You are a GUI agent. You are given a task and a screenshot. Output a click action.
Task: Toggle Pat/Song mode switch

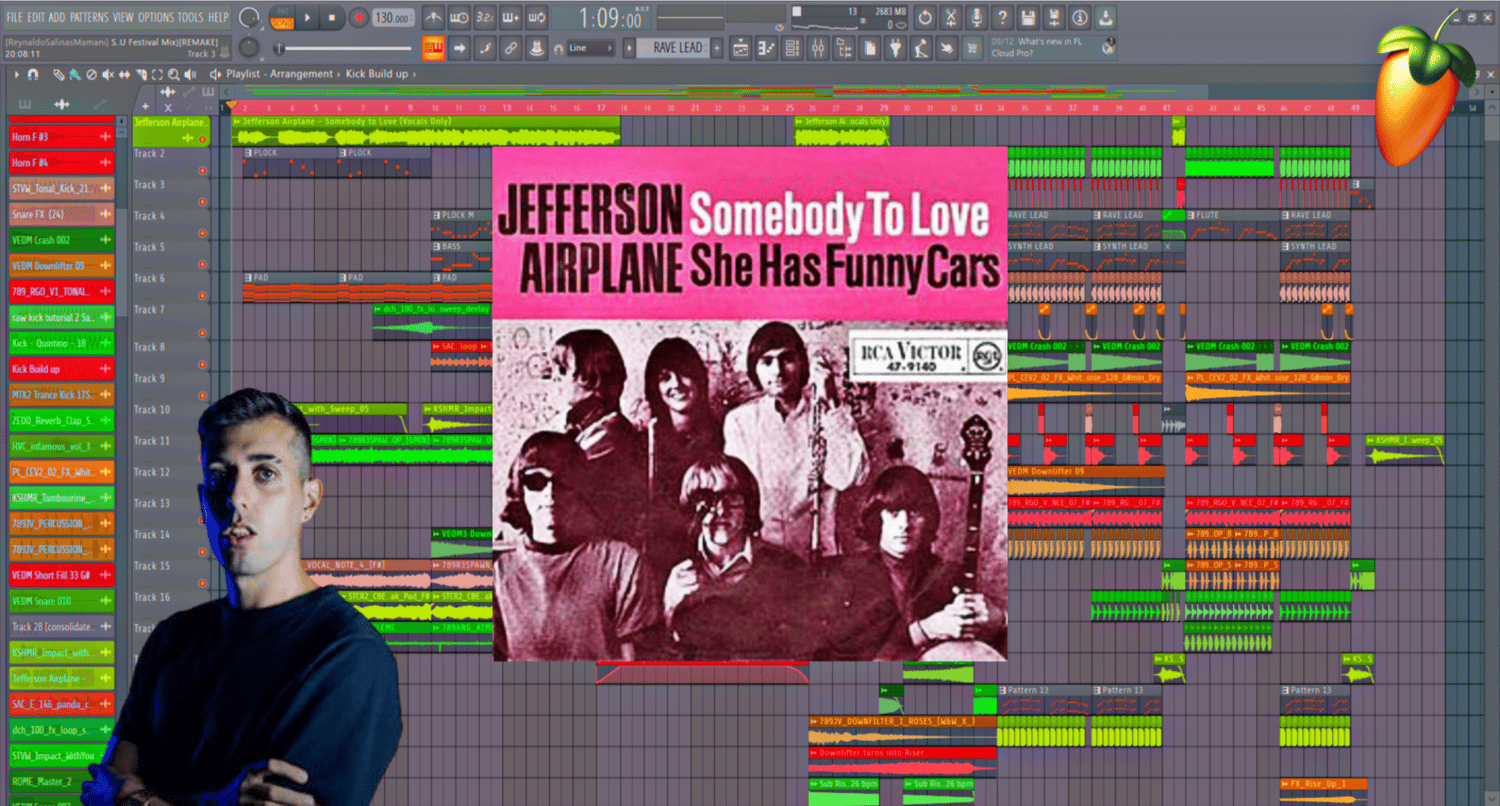[x=282, y=18]
